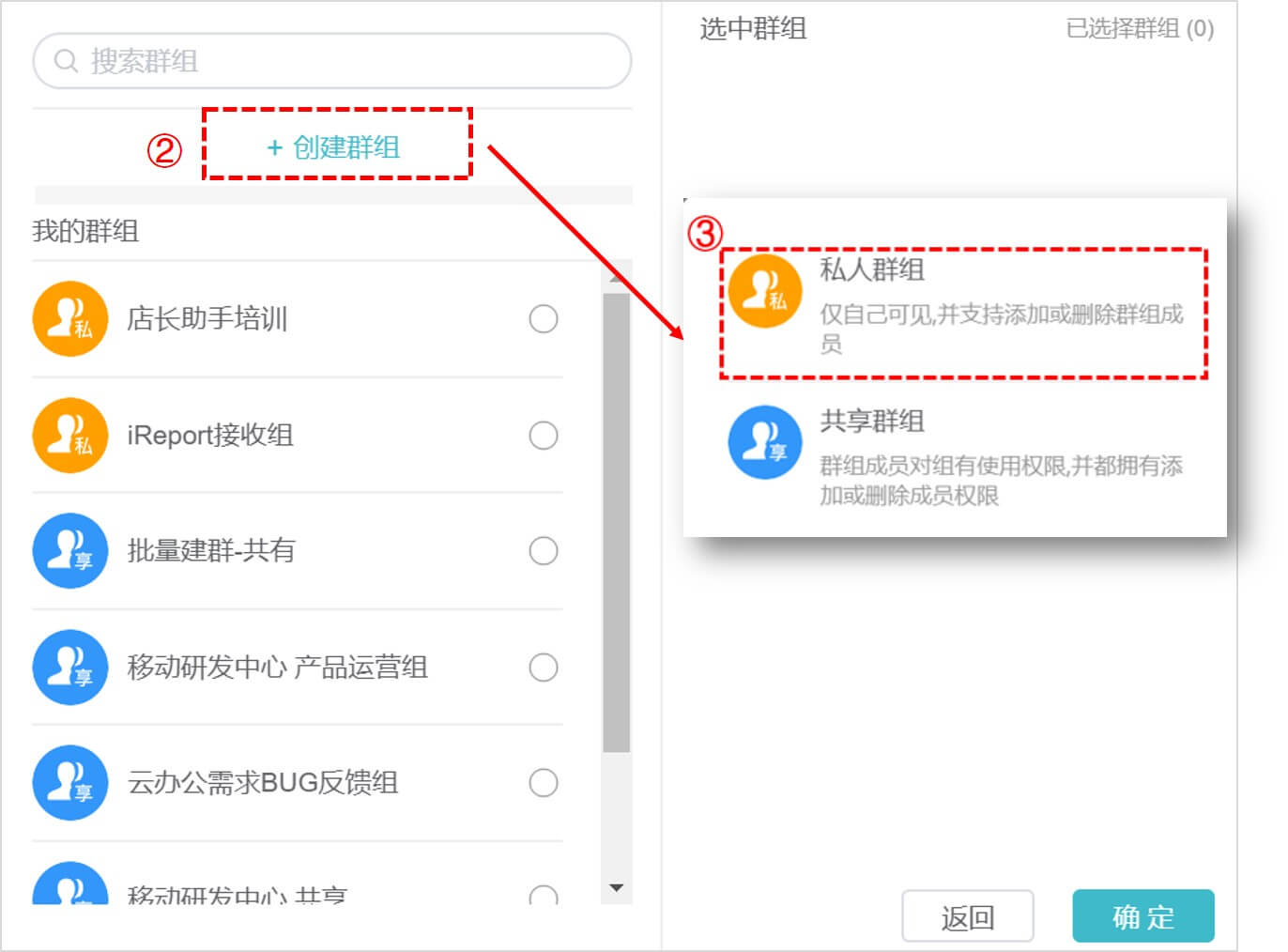The height and width of the screenshot is (952, 1288).
Task: Click the blue icon for 云办公需求BUG反馈组
Action: coord(70,783)
